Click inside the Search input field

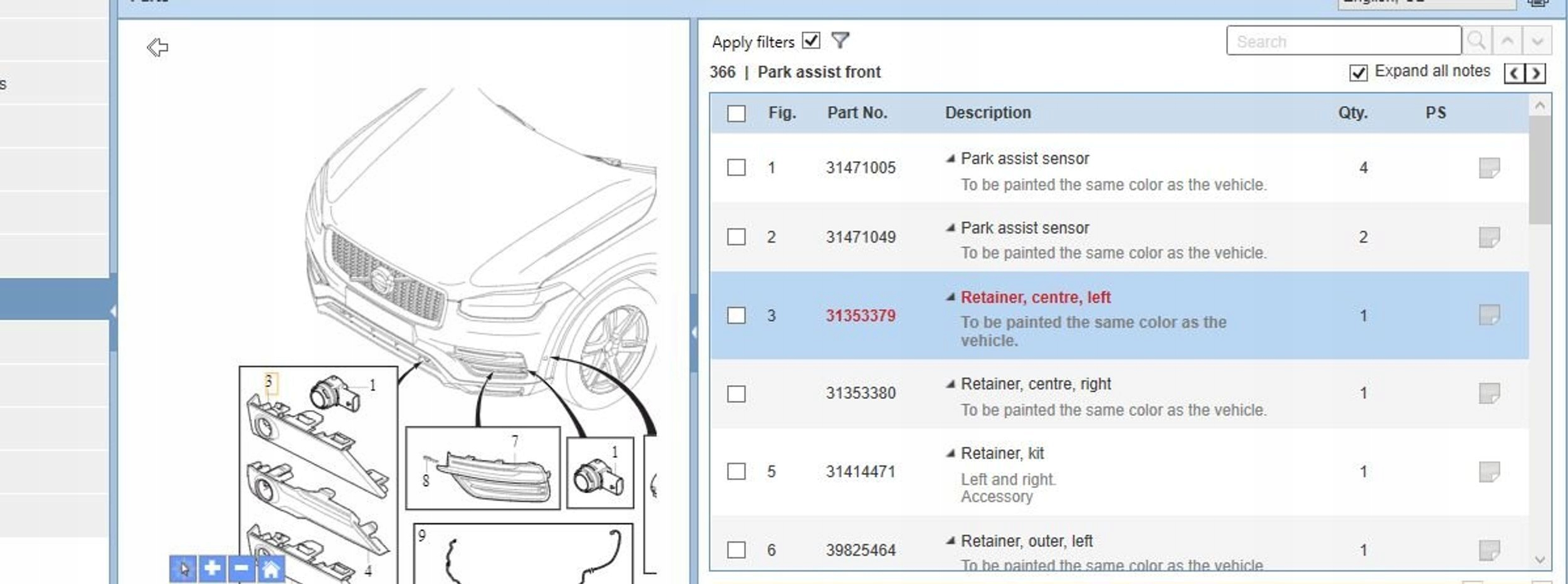[1343, 41]
